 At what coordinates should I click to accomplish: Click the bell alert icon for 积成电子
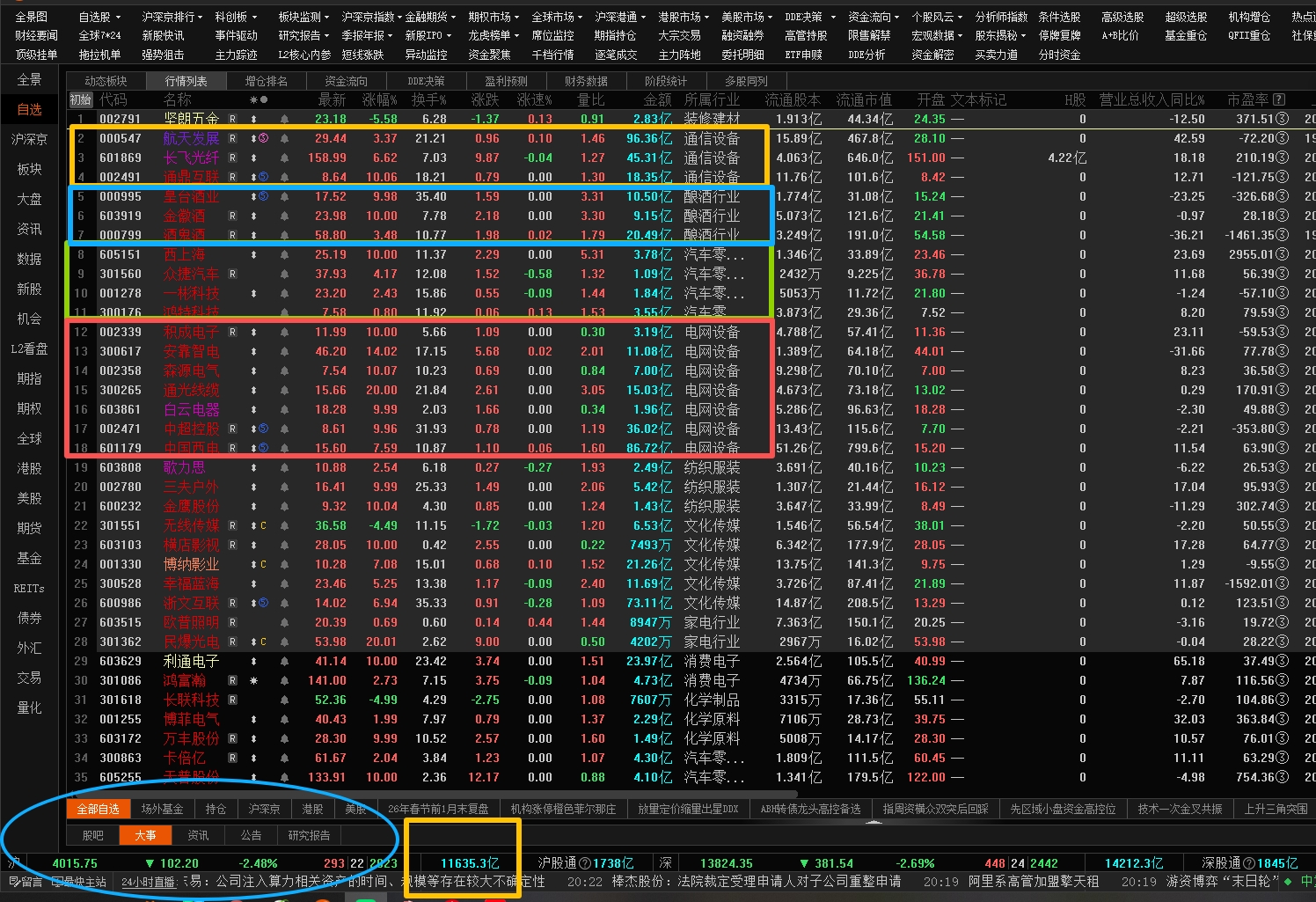(x=284, y=332)
